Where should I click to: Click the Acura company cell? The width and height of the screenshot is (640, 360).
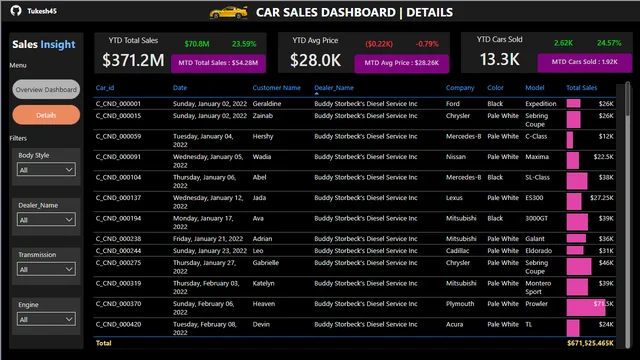click(x=454, y=324)
